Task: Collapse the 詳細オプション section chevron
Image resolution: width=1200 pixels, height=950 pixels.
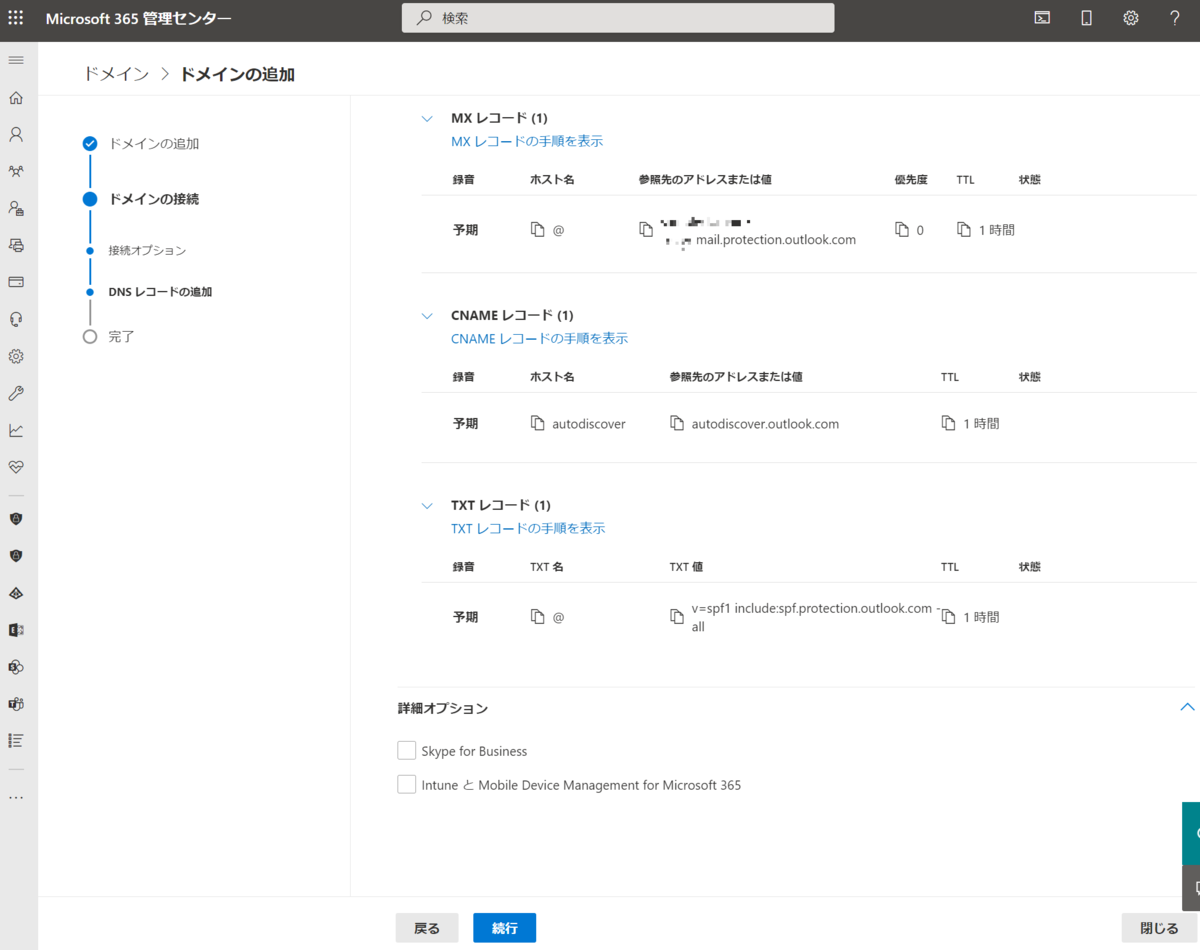Action: click(1187, 707)
